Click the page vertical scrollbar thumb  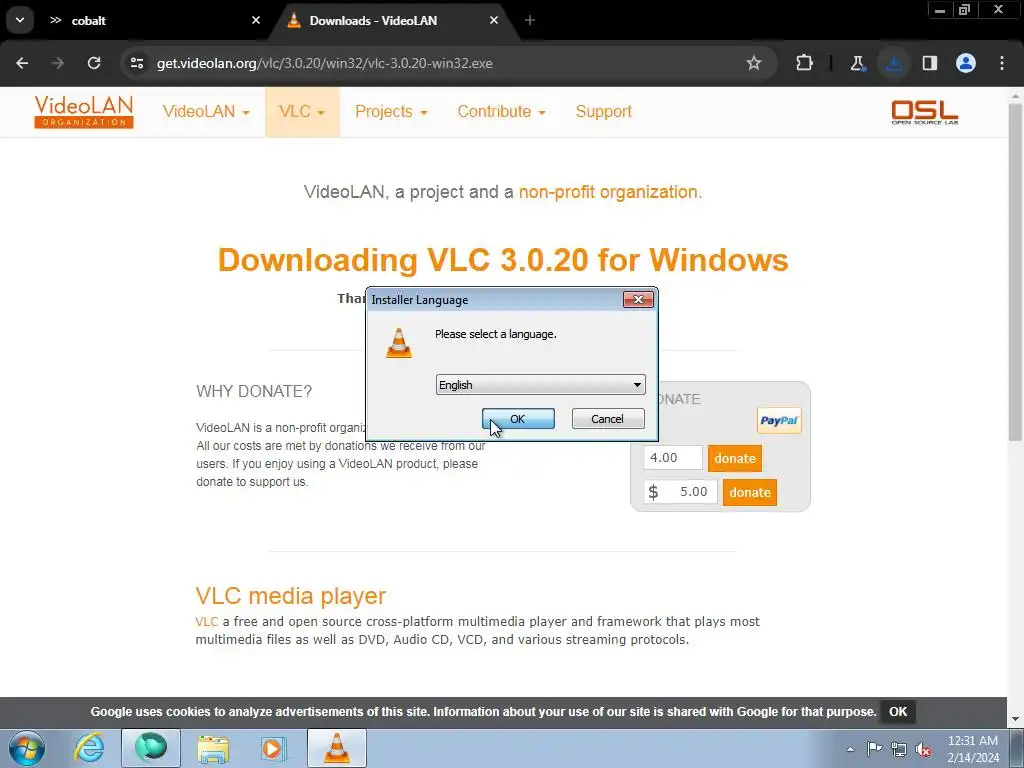pos(1015,272)
